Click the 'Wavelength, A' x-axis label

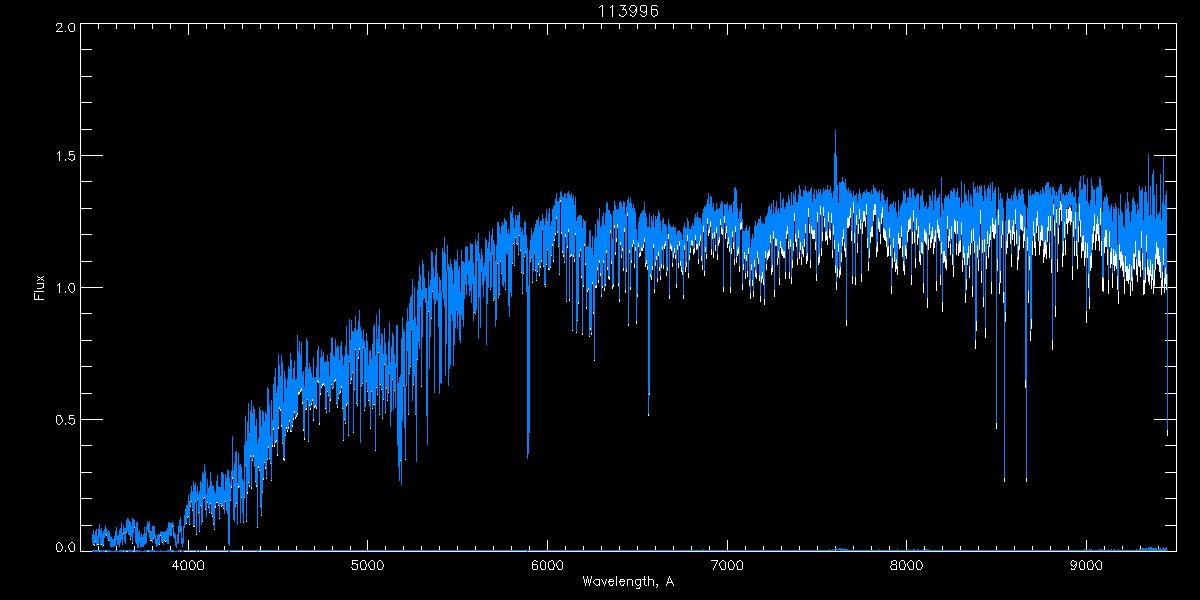pos(628,581)
